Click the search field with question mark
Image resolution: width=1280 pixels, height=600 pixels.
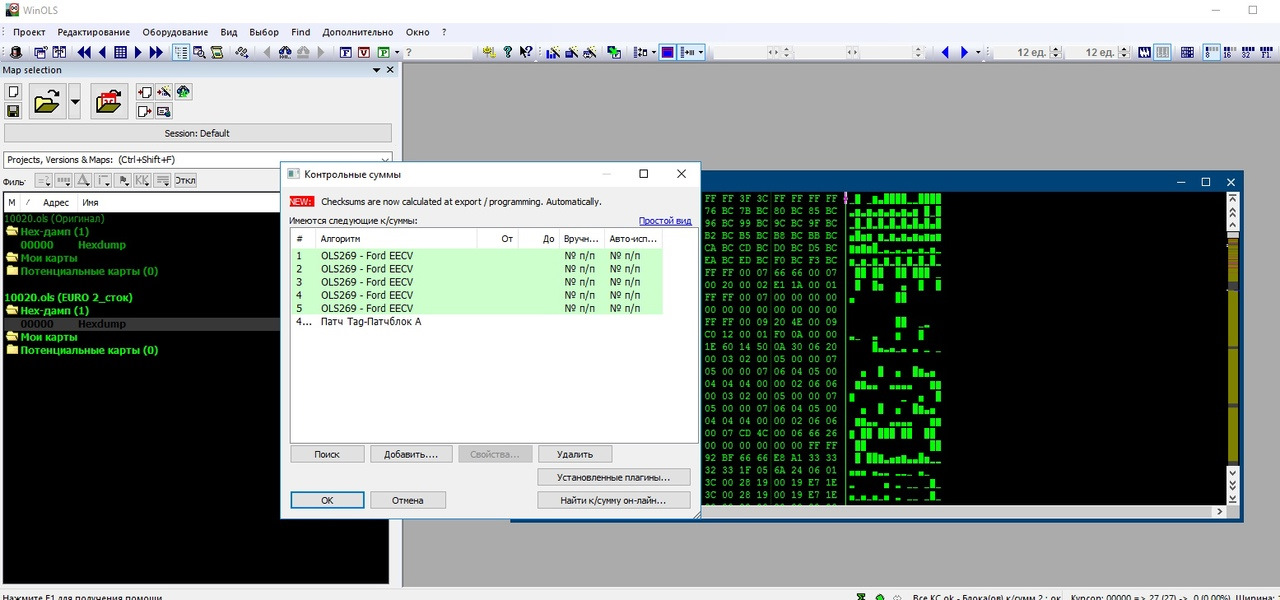tap(438, 52)
